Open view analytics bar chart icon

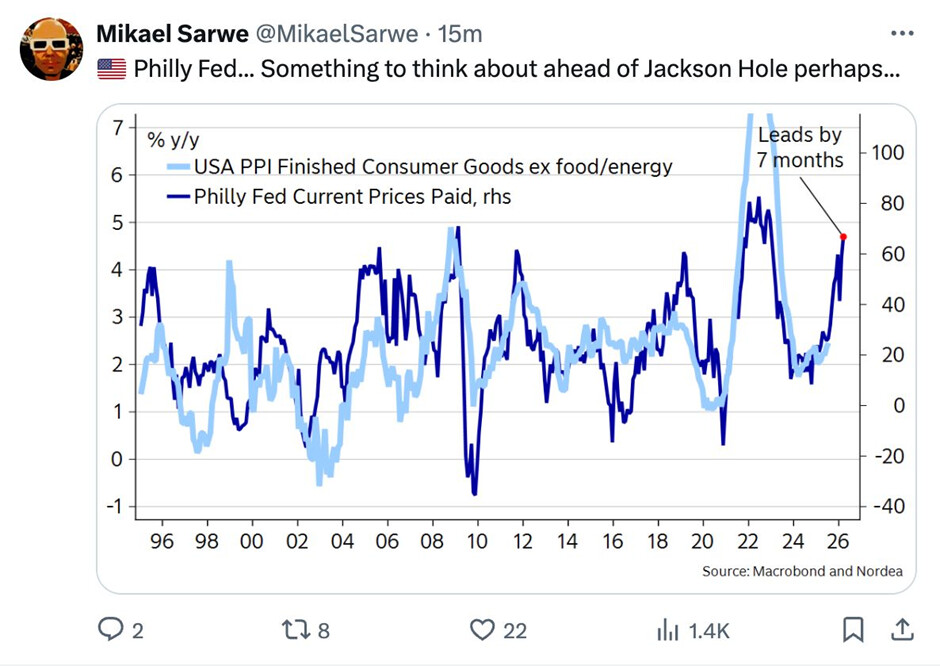point(667,630)
